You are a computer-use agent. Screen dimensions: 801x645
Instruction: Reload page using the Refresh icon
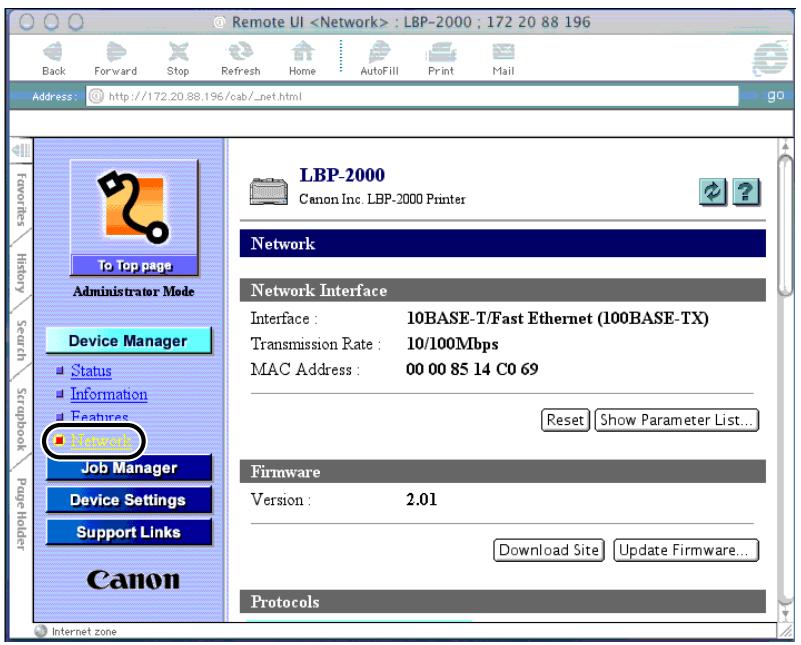click(240, 52)
